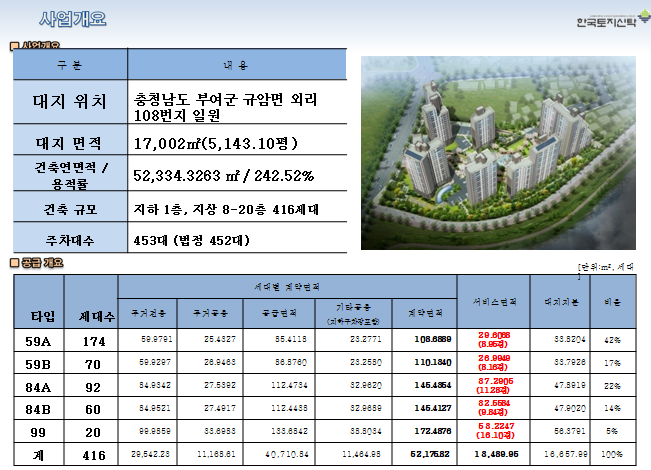Click the 공급면적 value 112.4784 in the 84A row
This screenshot has height=470, width=651.
pos(289,385)
